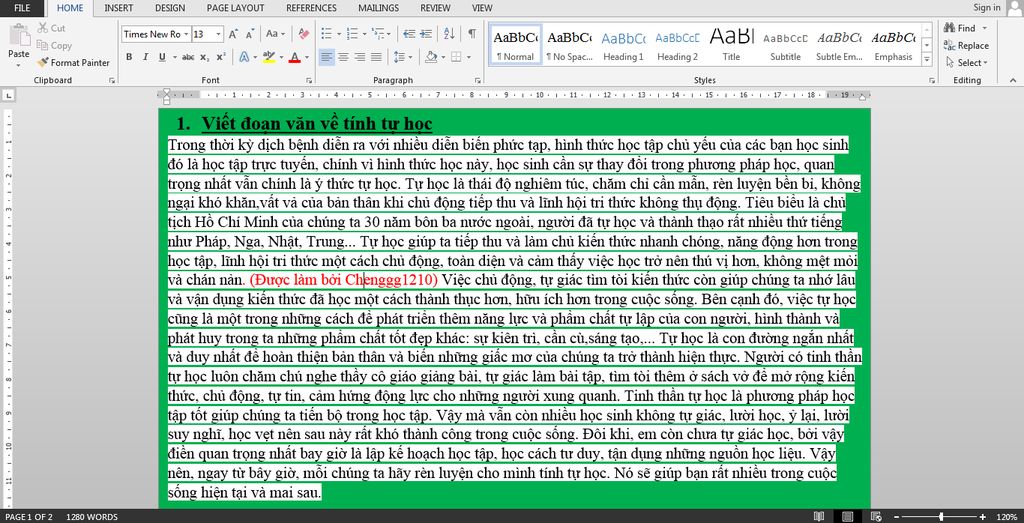Grow the font size
The height and width of the screenshot is (523, 1024).
click(x=232, y=34)
